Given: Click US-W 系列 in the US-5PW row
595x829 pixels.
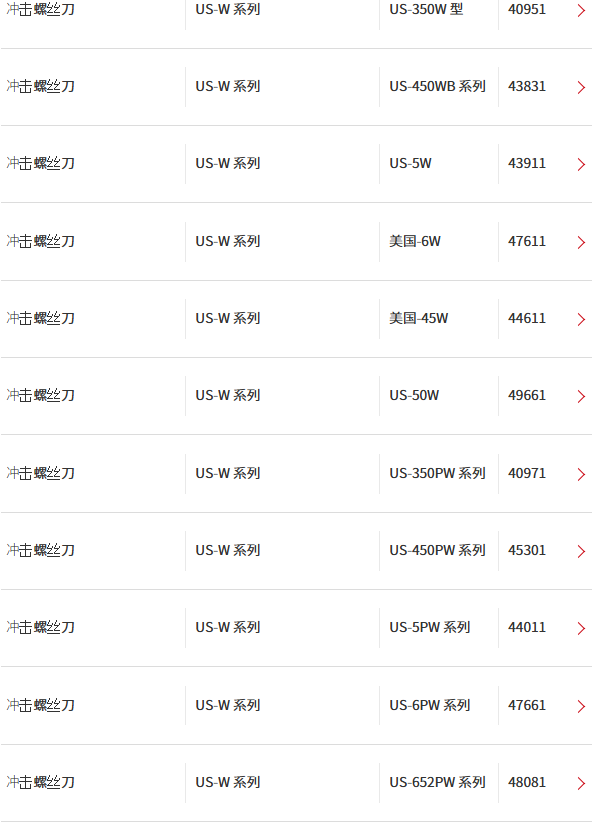Looking at the screenshot, I should pyautogui.click(x=228, y=628).
